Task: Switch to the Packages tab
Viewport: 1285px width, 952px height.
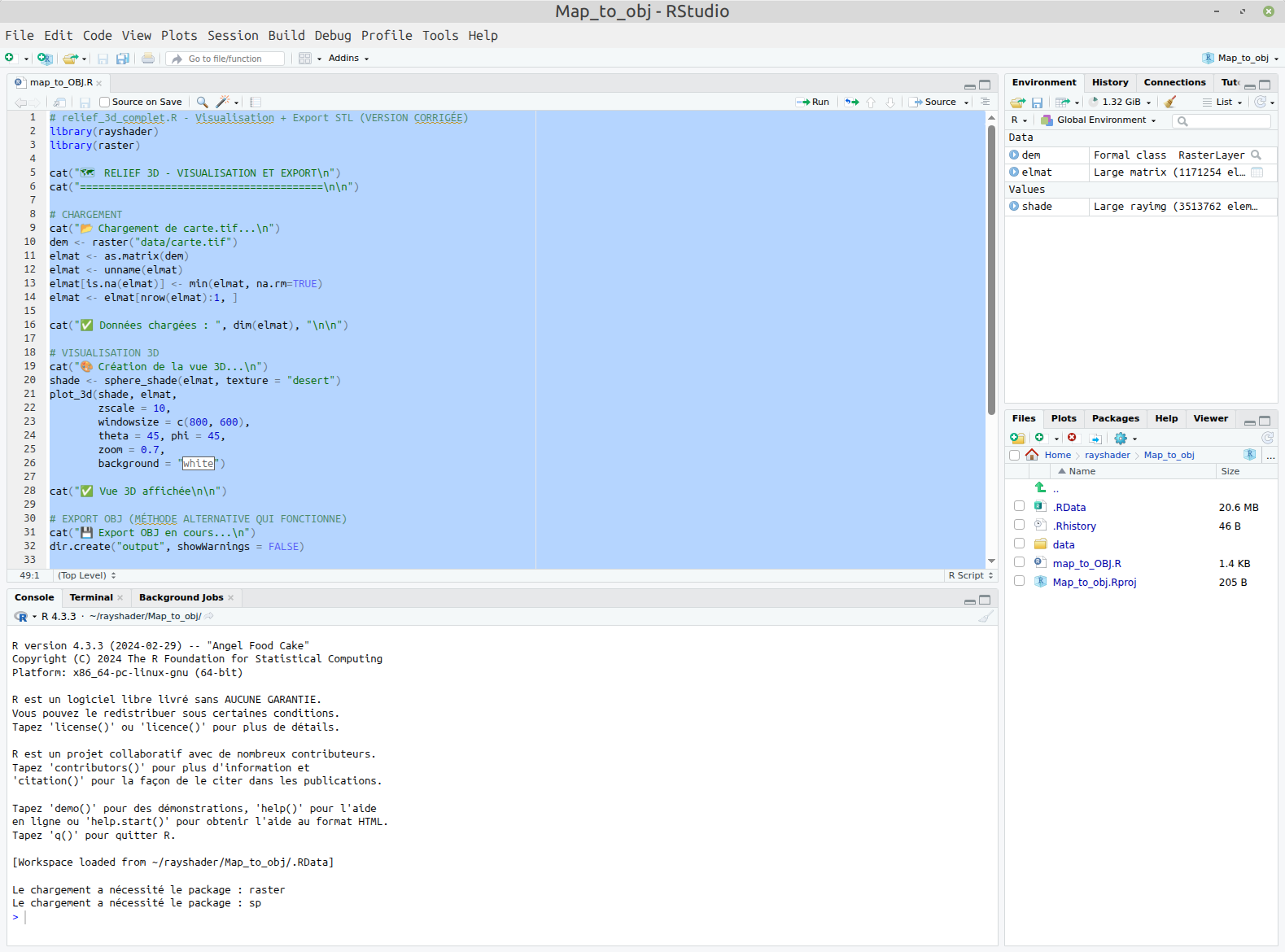Action: click(x=1115, y=418)
